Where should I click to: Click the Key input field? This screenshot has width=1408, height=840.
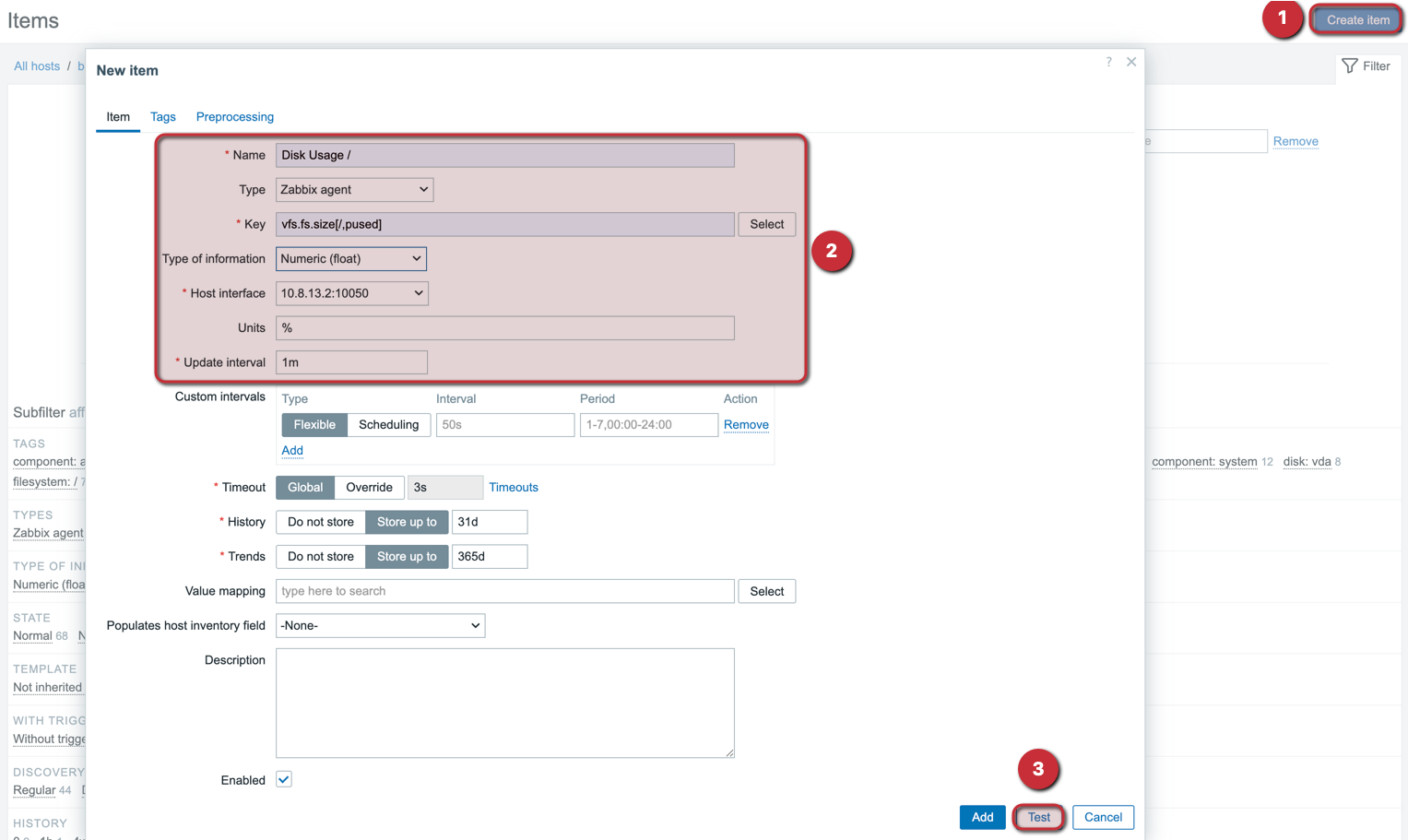point(505,224)
